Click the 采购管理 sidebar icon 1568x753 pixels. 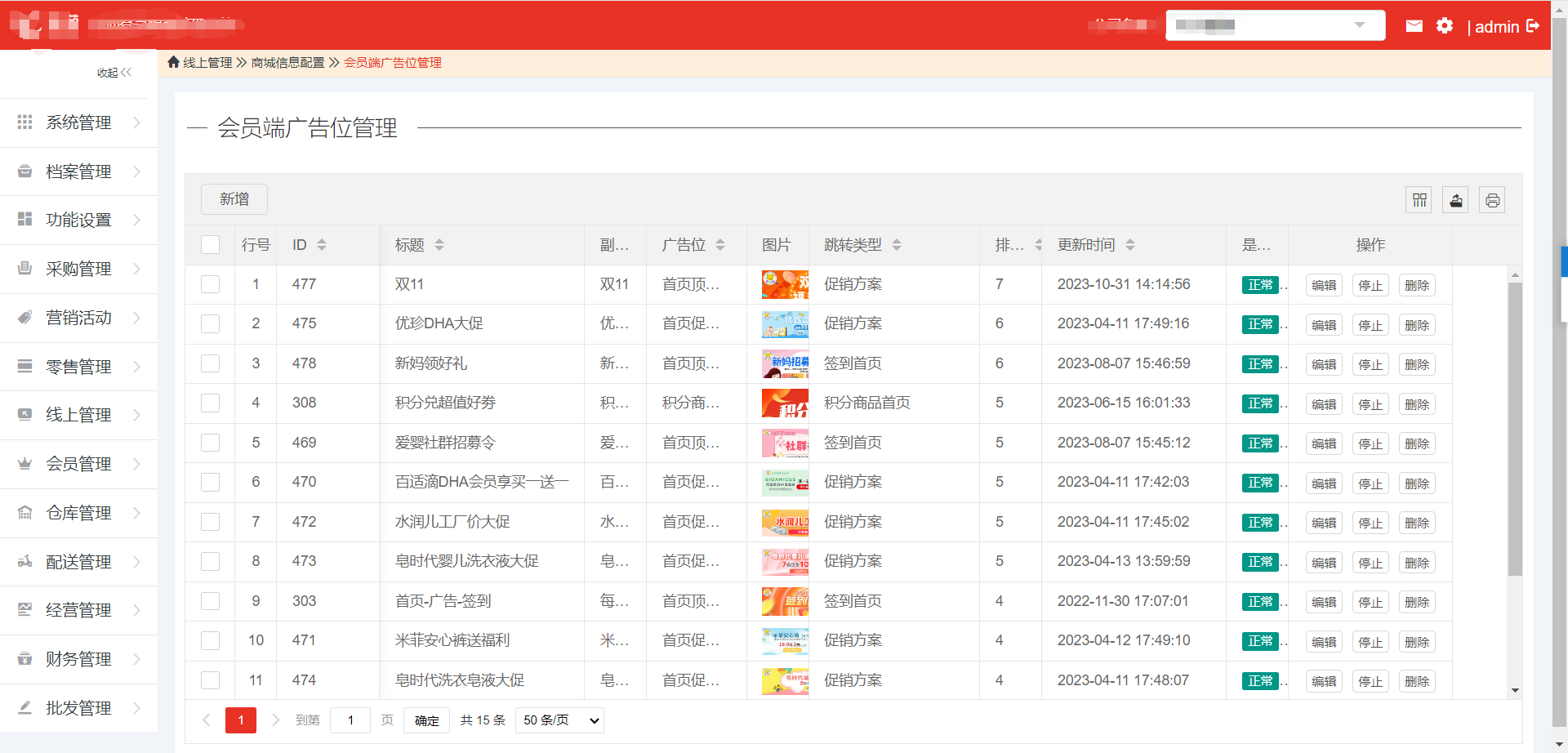pos(25,269)
